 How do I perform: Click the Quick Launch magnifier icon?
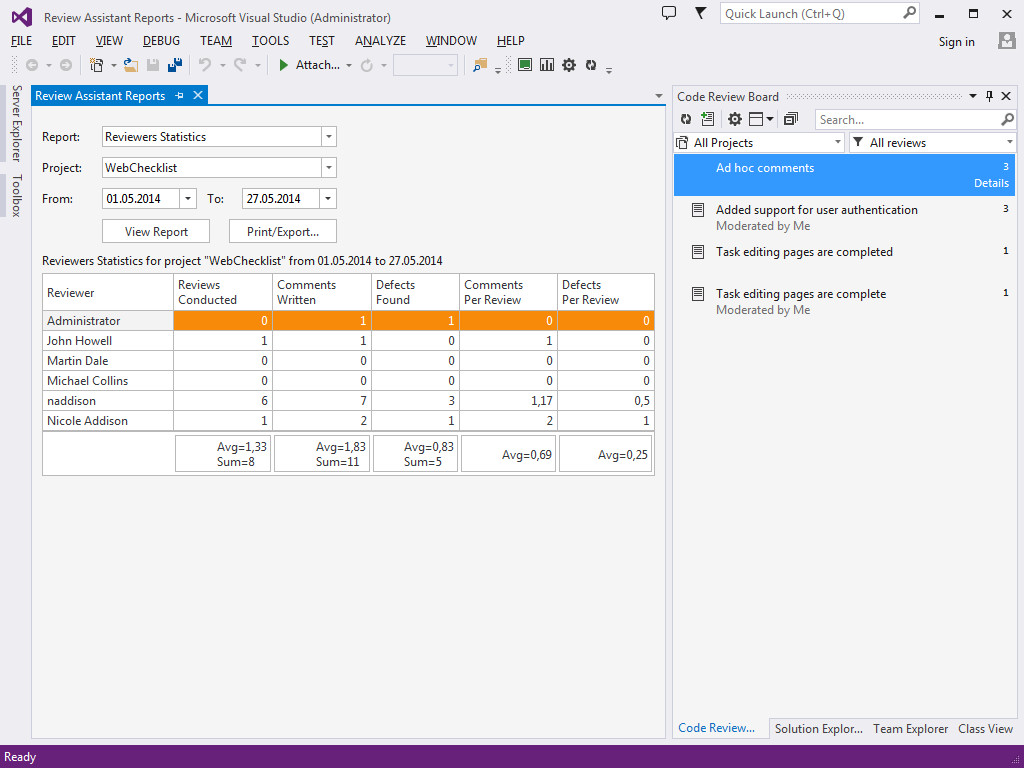coord(909,13)
